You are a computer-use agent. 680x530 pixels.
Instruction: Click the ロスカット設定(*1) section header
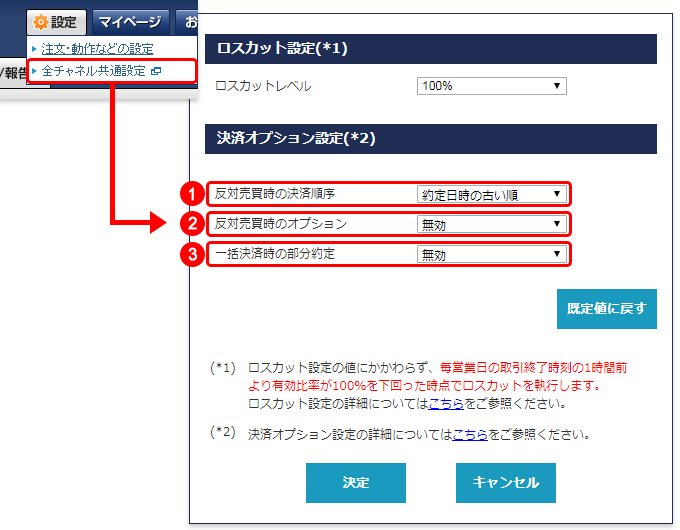[430, 49]
